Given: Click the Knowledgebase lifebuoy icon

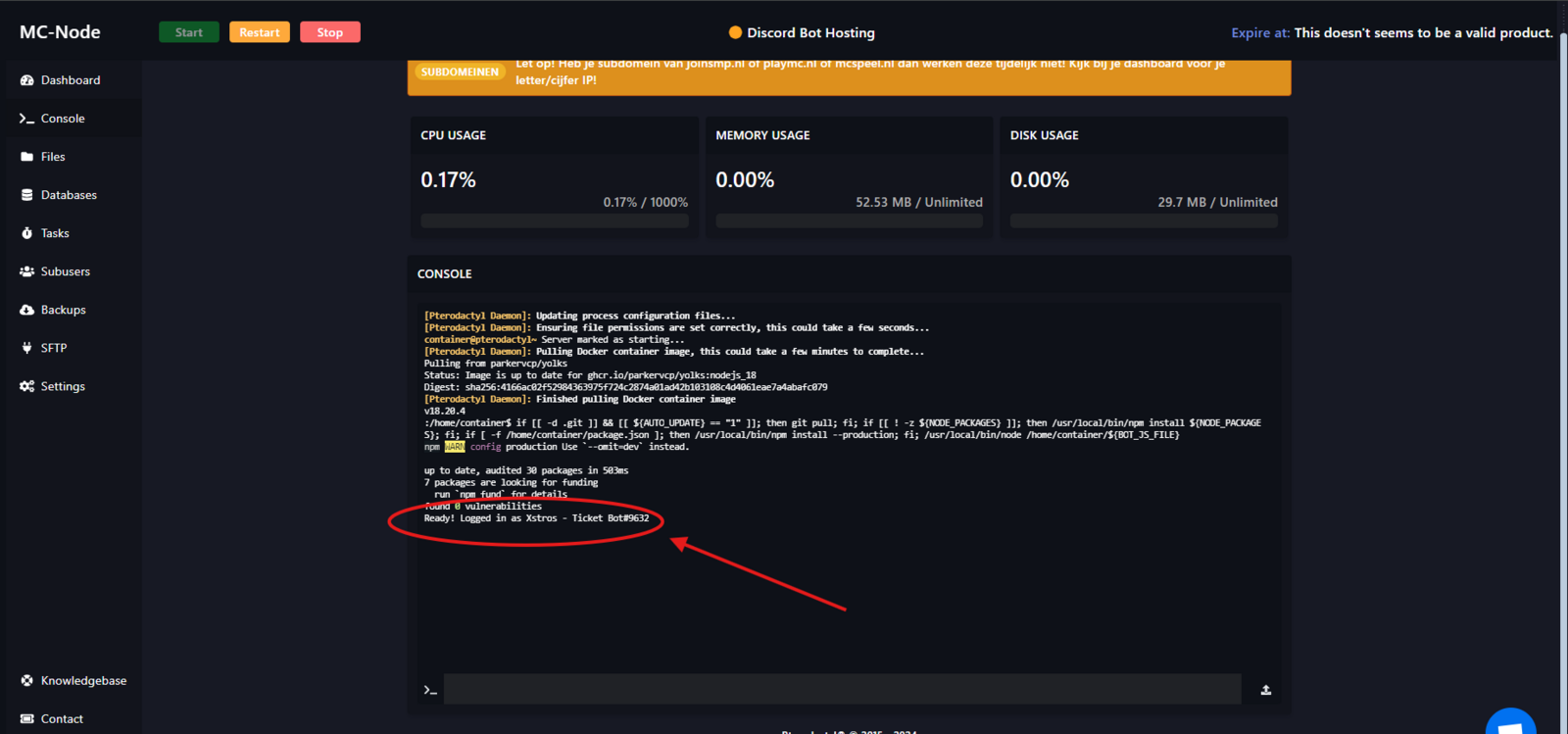Looking at the screenshot, I should (26, 680).
